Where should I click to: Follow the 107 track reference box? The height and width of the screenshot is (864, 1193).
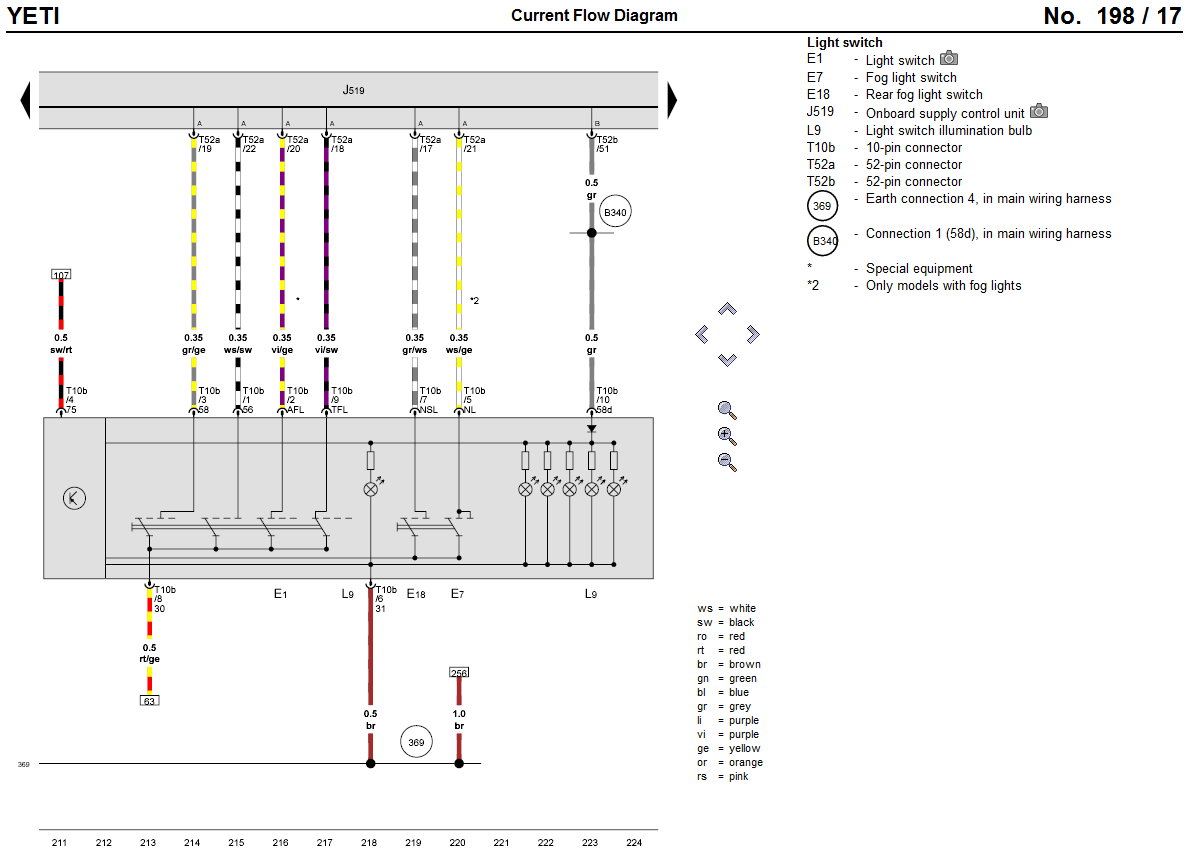pyautogui.click(x=61, y=275)
